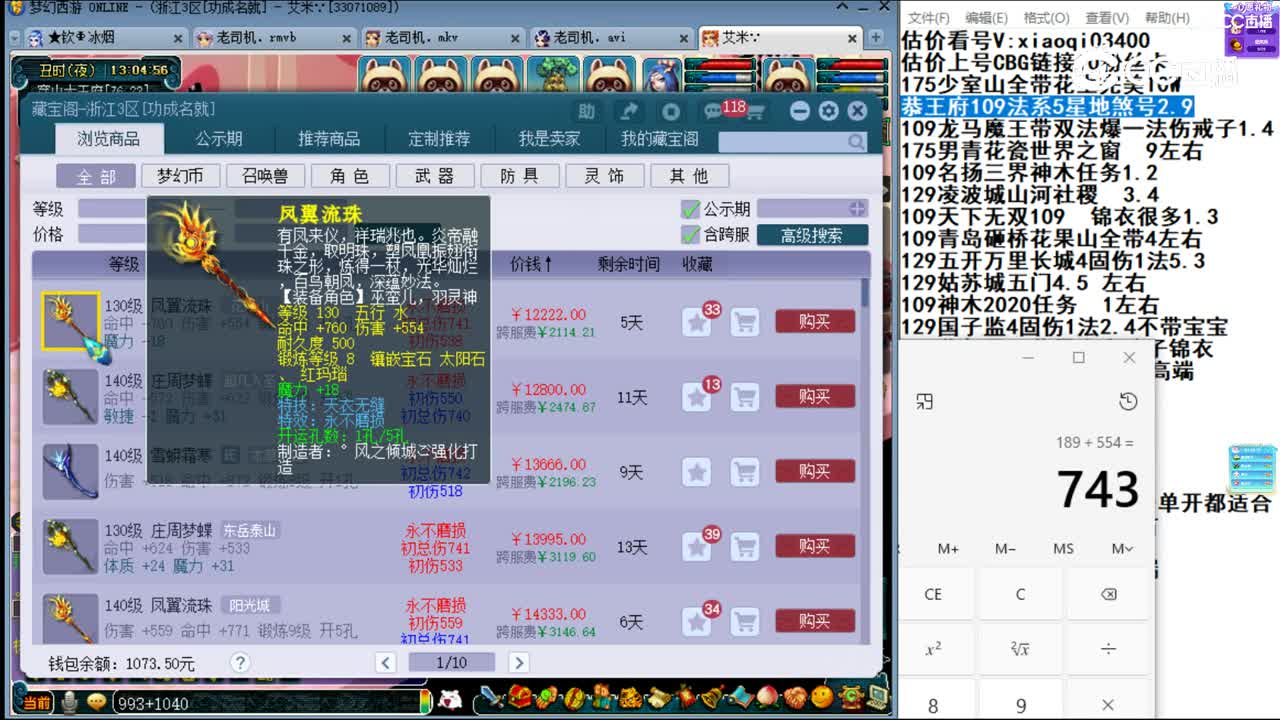Open Notepad 文件(F) menu
Screen dimensions: 1280x720
pyautogui.click(x=929, y=18)
